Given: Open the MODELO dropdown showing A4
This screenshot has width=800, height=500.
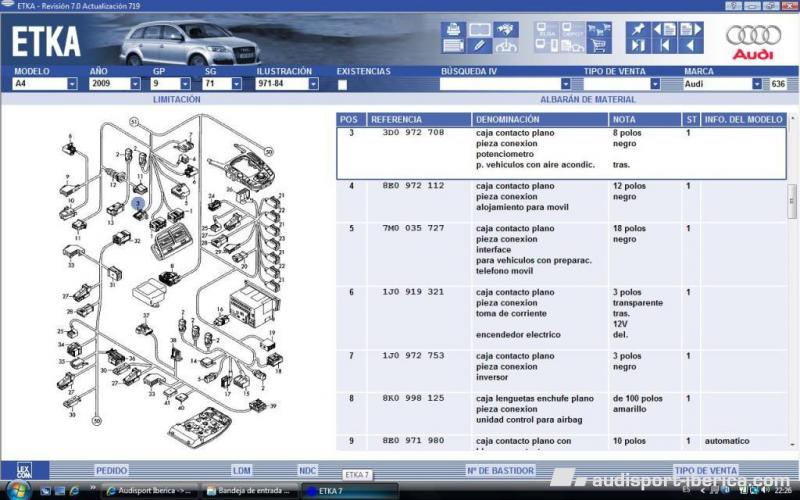Looking at the screenshot, I should coord(72,84).
